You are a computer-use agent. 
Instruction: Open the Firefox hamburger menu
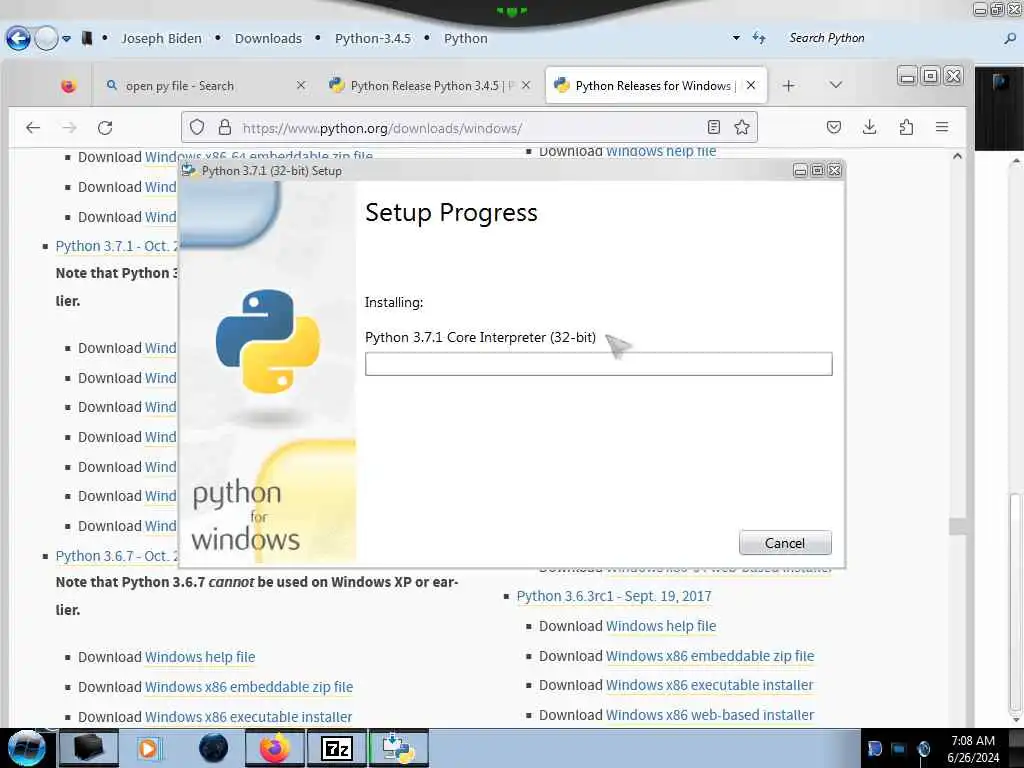942,127
